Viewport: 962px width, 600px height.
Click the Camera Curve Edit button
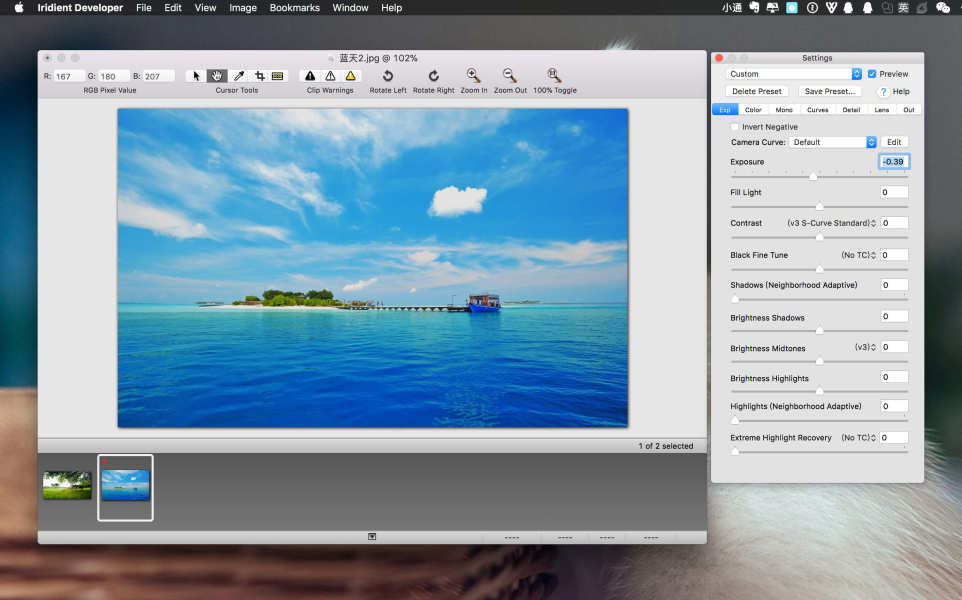894,142
